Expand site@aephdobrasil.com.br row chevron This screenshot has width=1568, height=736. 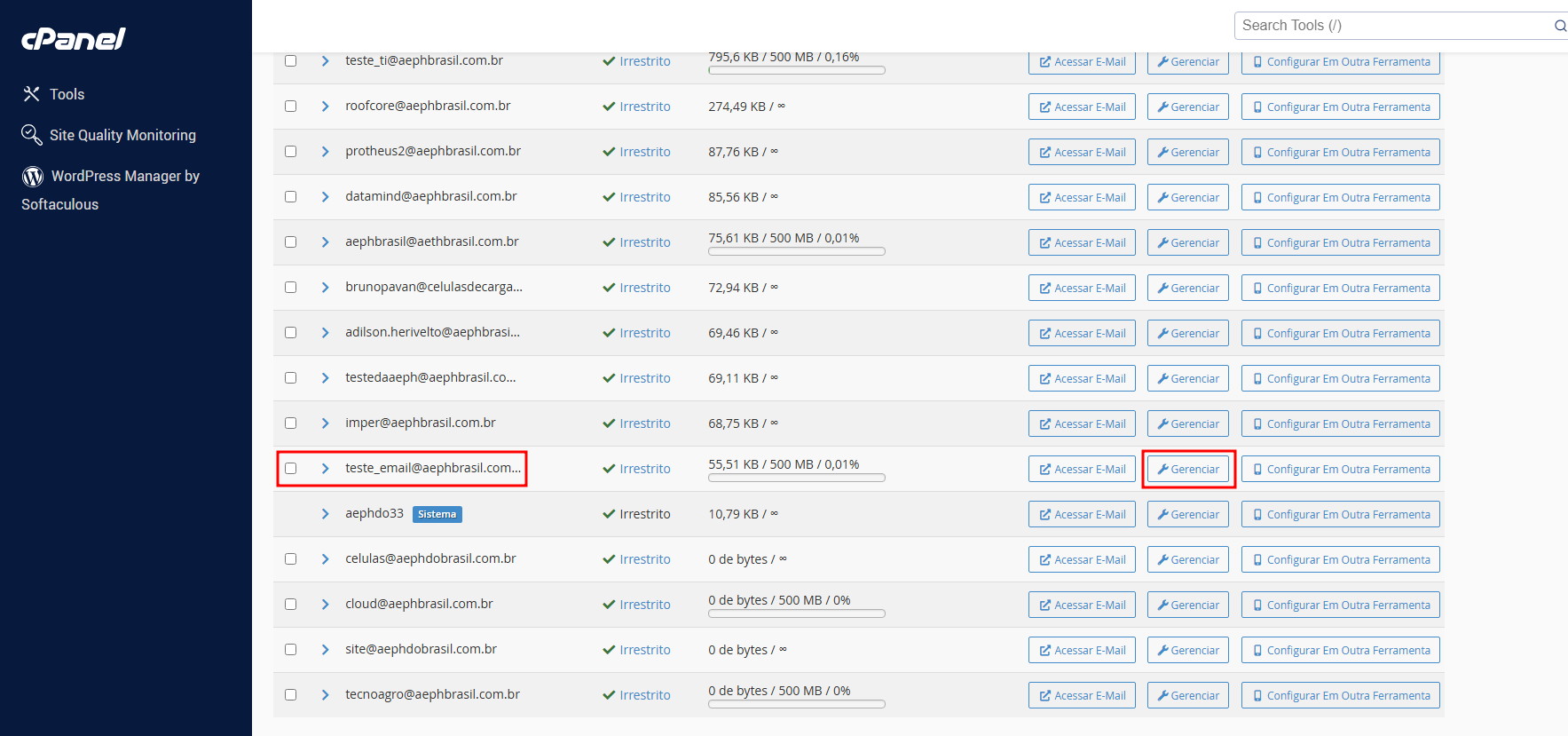tap(326, 650)
